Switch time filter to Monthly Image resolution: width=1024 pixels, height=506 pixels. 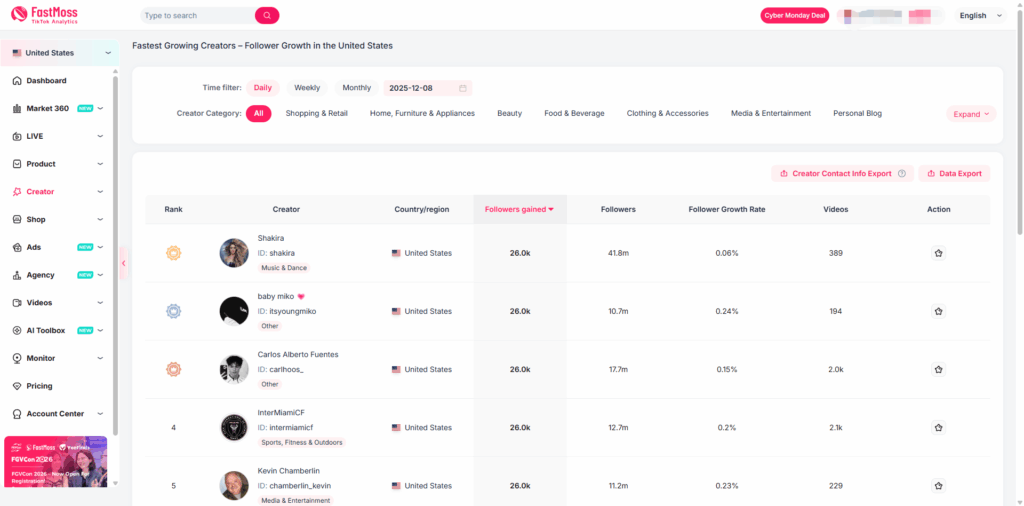356,88
